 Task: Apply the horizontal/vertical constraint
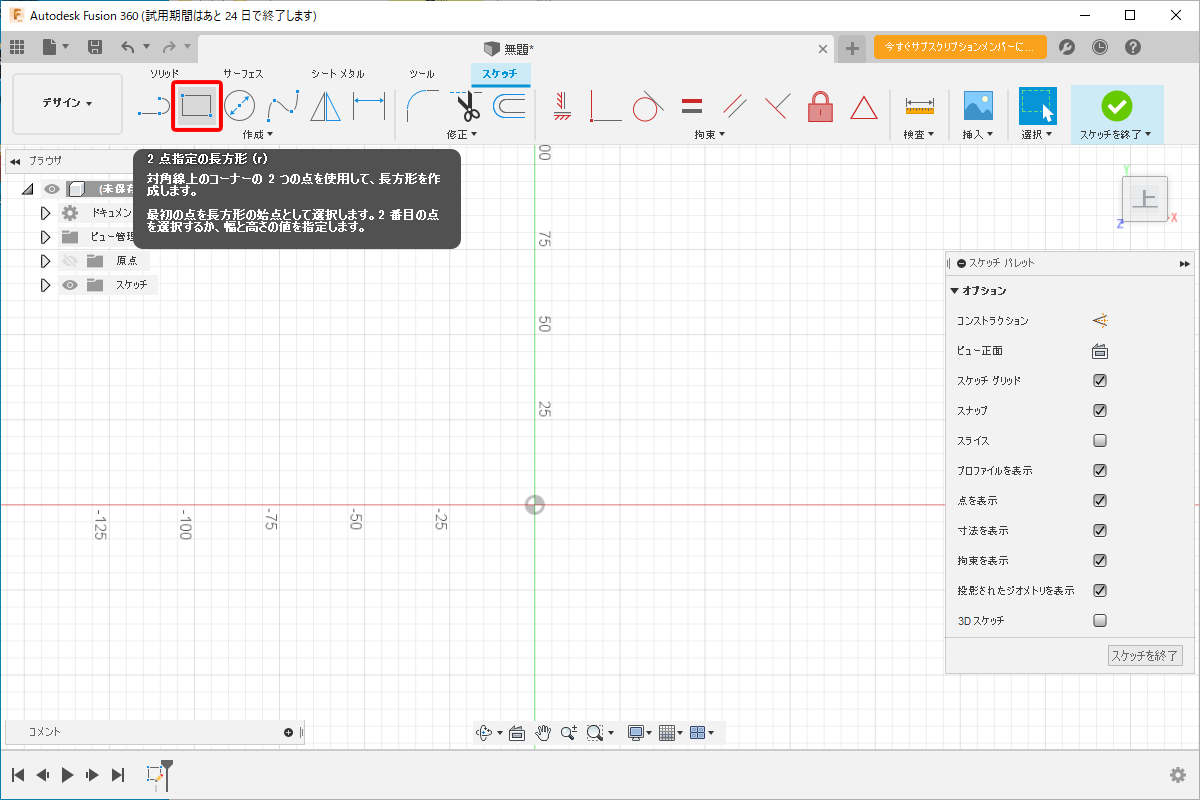pos(562,105)
